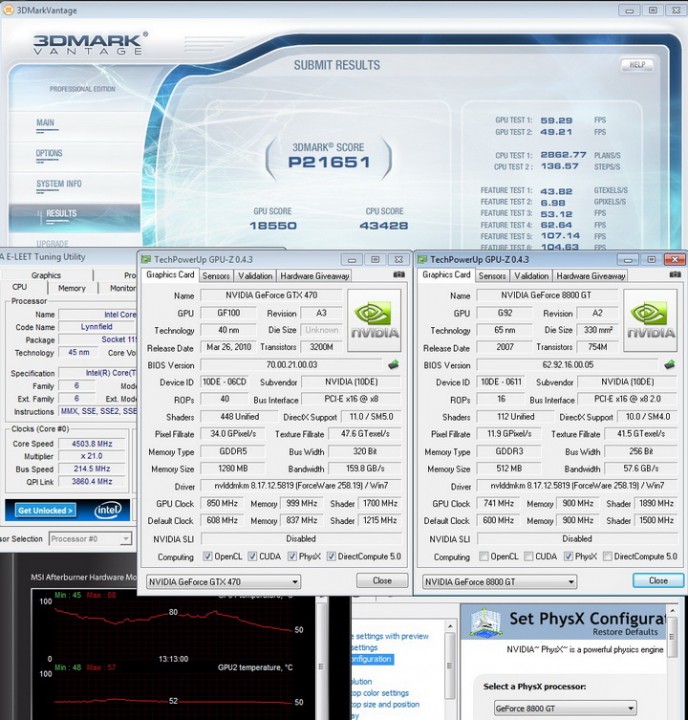
Task: Click 'color settings' link in NVIDIA panel
Action: pos(380,692)
